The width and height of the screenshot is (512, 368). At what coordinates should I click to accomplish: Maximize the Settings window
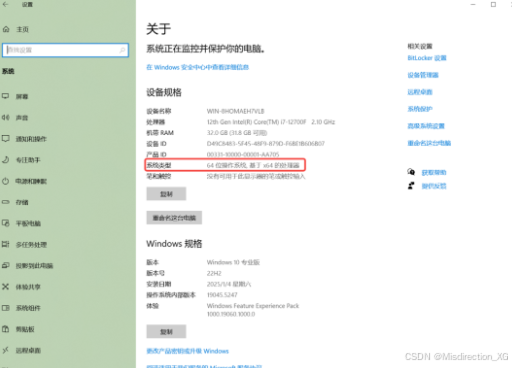pyautogui.click(x=493, y=4)
